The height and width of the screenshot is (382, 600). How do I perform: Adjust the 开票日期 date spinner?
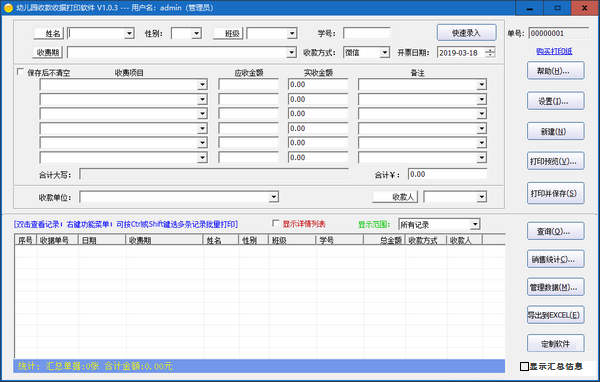point(490,52)
